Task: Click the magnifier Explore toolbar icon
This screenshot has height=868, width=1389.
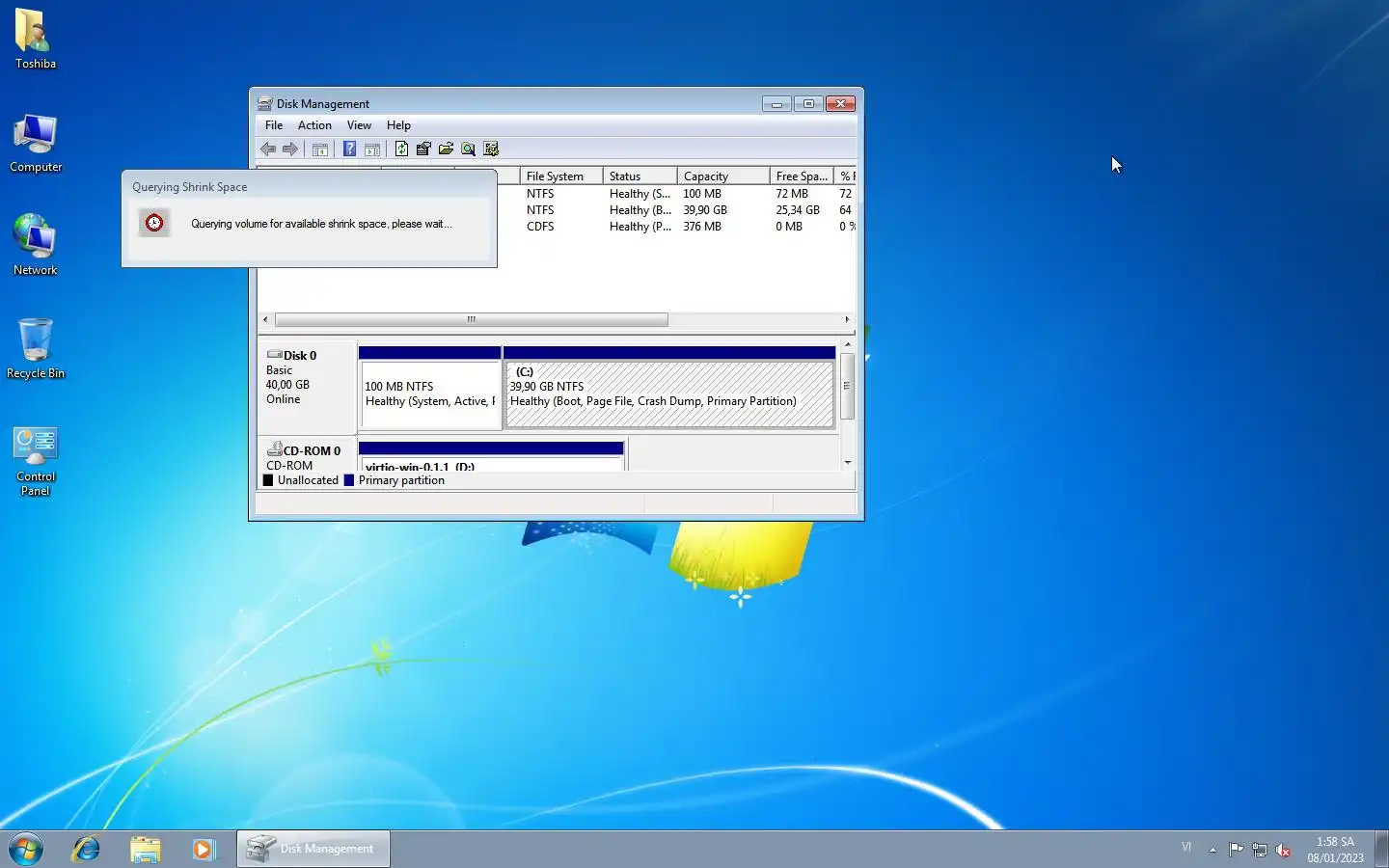Action: coord(468,149)
